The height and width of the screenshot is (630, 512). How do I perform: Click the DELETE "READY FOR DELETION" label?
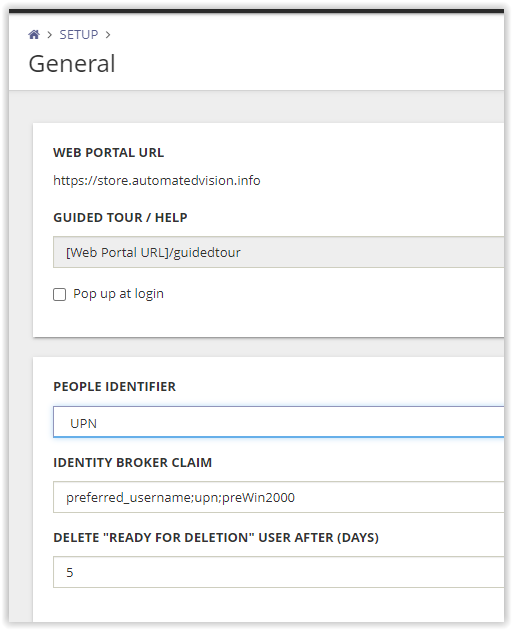[216, 538]
